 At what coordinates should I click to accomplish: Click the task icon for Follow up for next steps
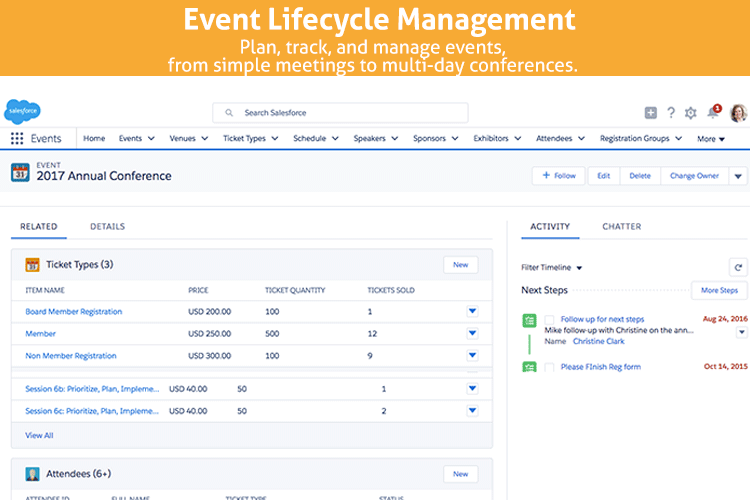coord(529,321)
